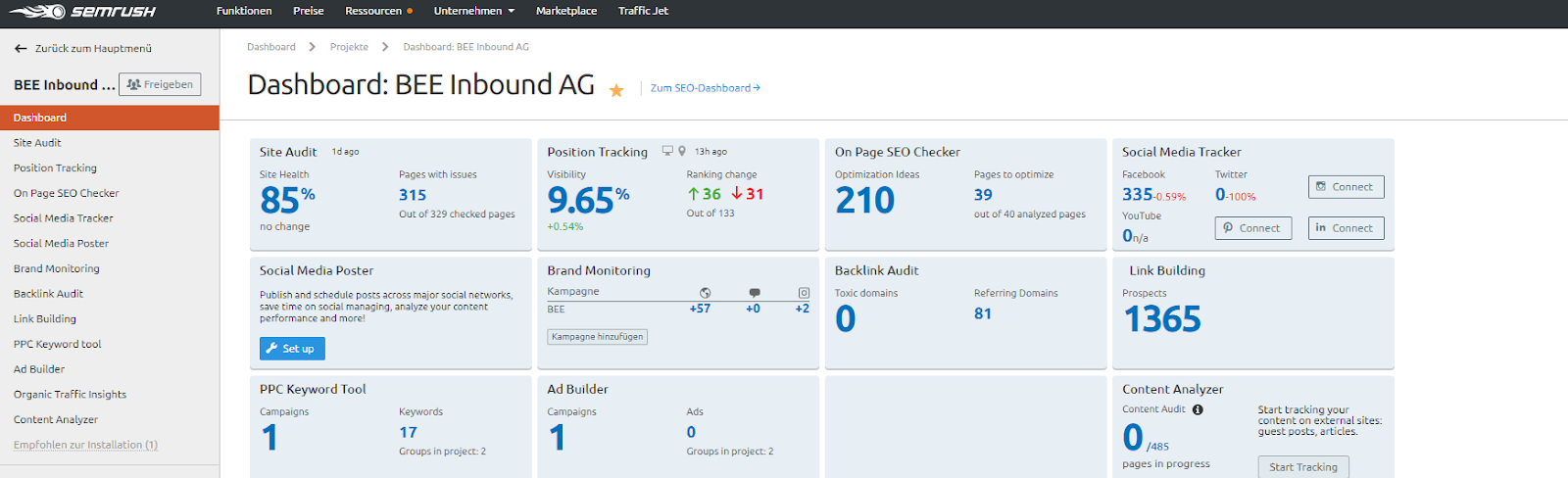Expand Empfohlen zur Installation in sidebar
1568x478 pixels.
click(85, 445)
